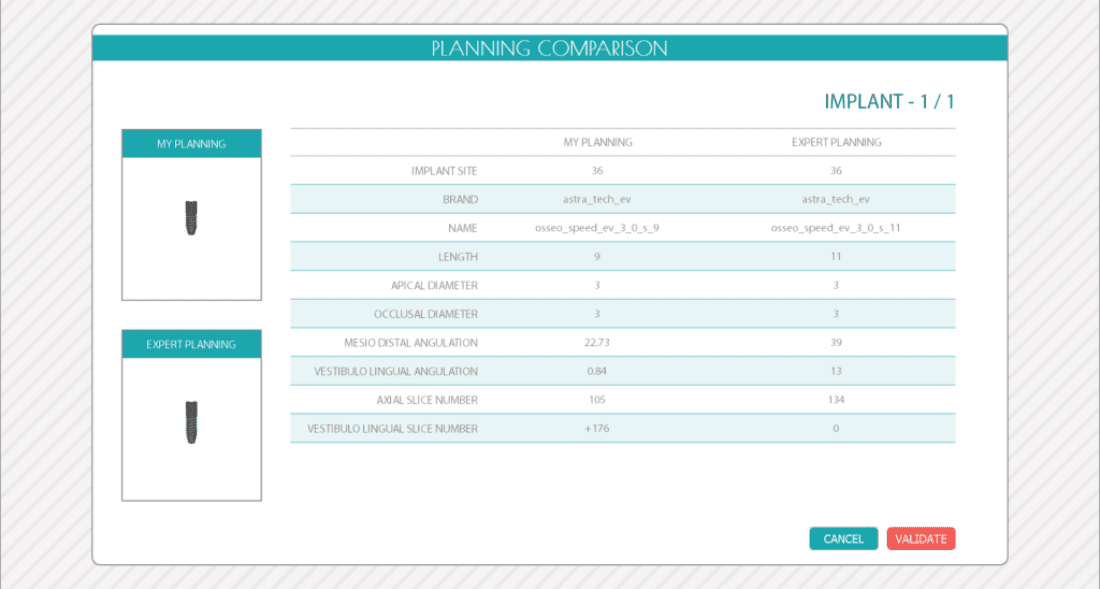Viewport: 1100px width, 589px height.
Task: Click the Occlusal Diameter row label
Action: point(426,315)
